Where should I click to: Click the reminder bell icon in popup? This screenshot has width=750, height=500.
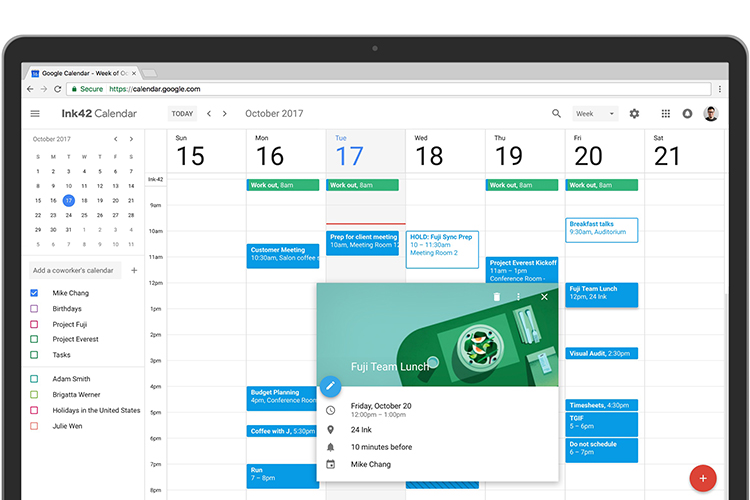[x=331, y=447]
